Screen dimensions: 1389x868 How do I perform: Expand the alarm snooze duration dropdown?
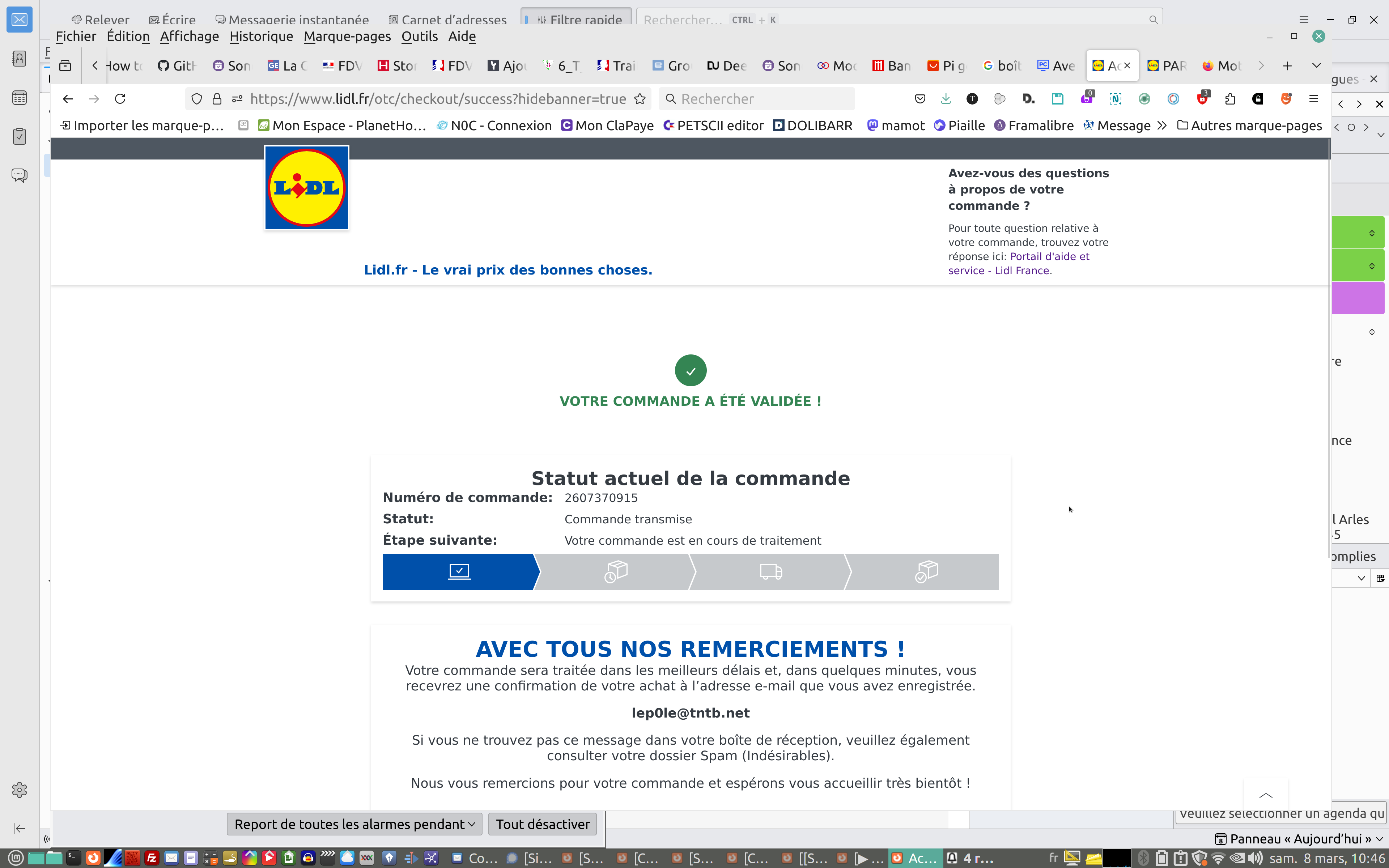[355, 824]
